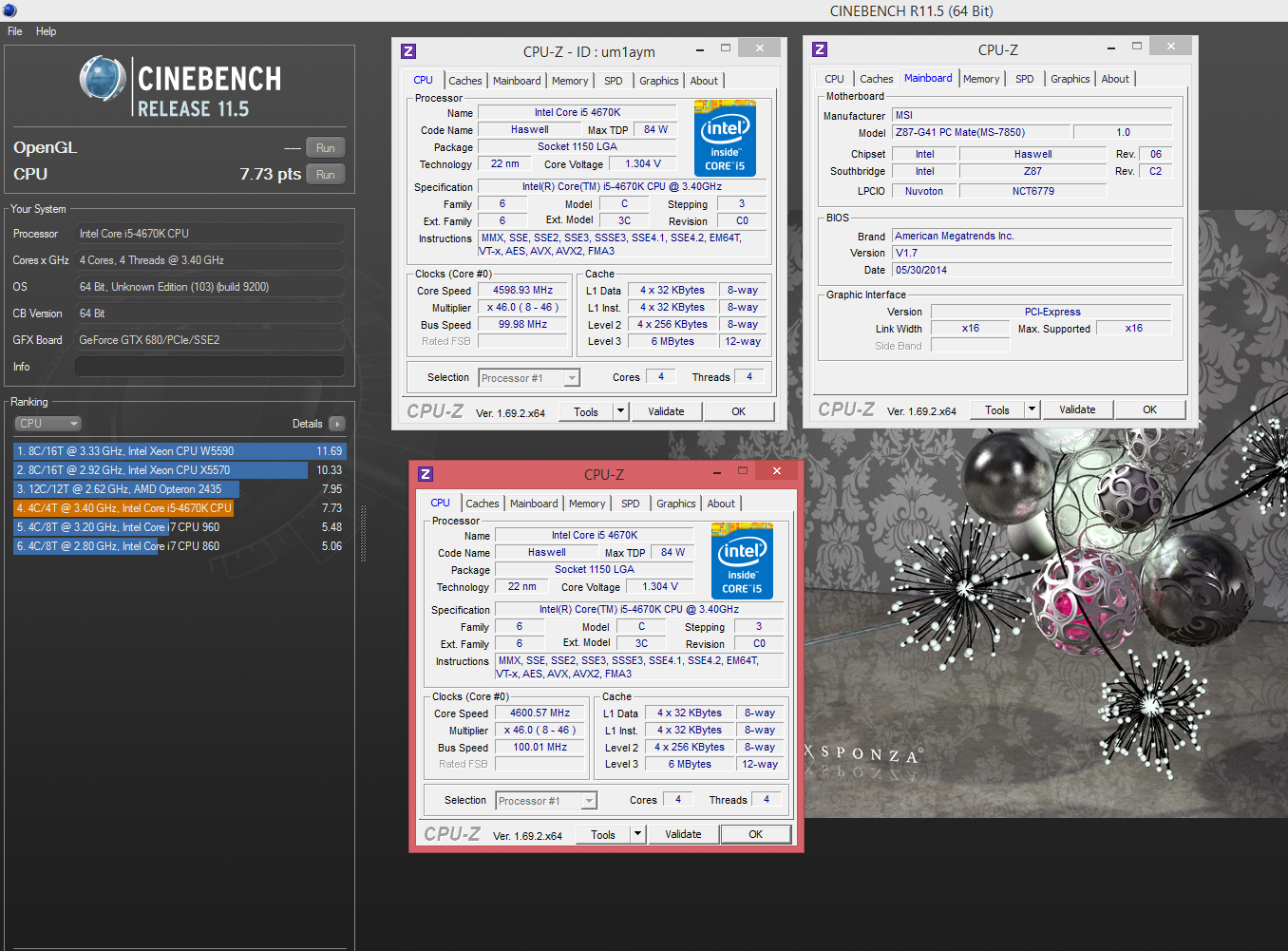Screen dimensions: 1288x951
Task: Click the Tools button in the Mainboard CPU-Z window
Action: tap(997, 409)
